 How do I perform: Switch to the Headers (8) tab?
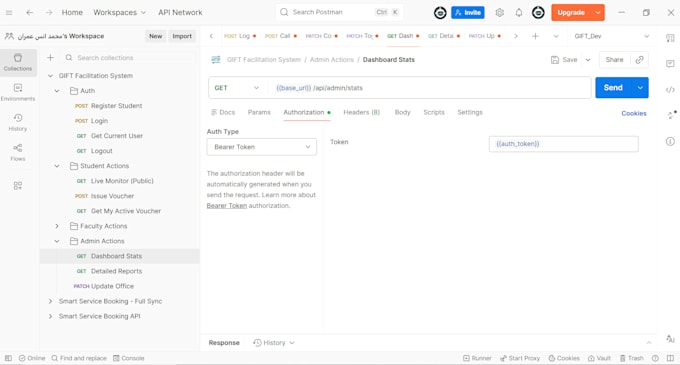361,112
